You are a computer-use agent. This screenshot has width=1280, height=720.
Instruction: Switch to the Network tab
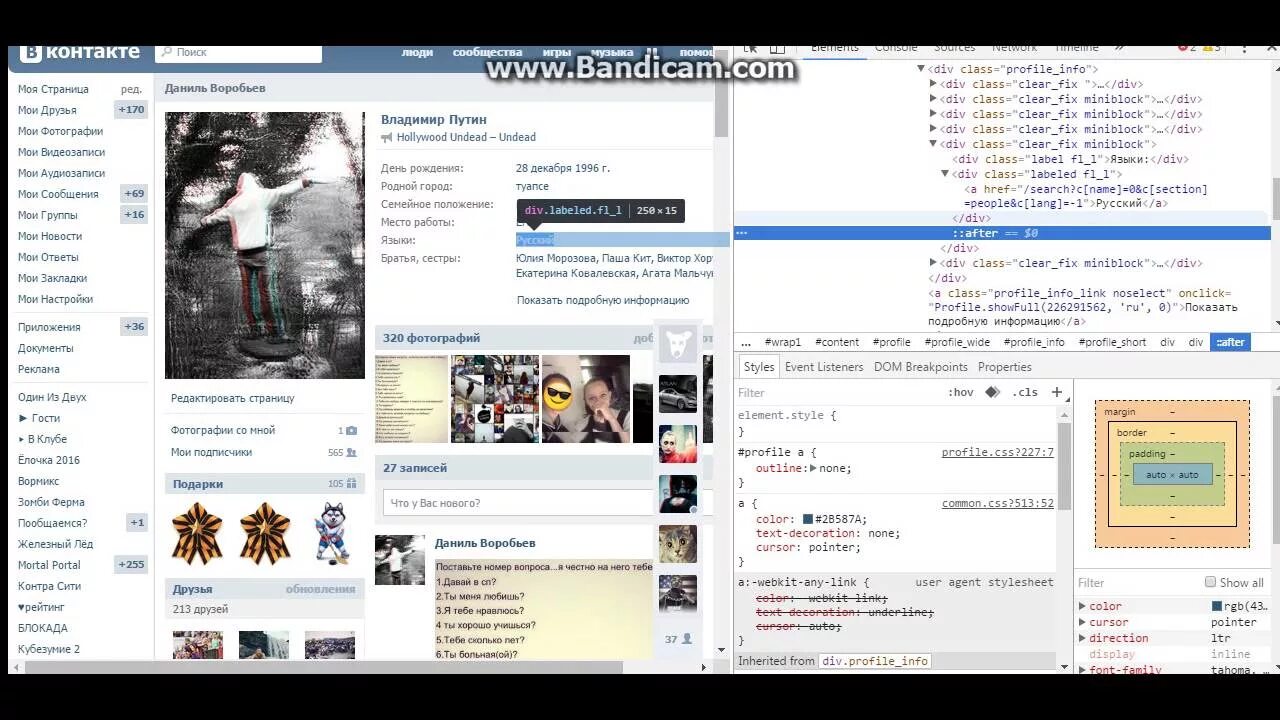click(x=1014, y=48)
